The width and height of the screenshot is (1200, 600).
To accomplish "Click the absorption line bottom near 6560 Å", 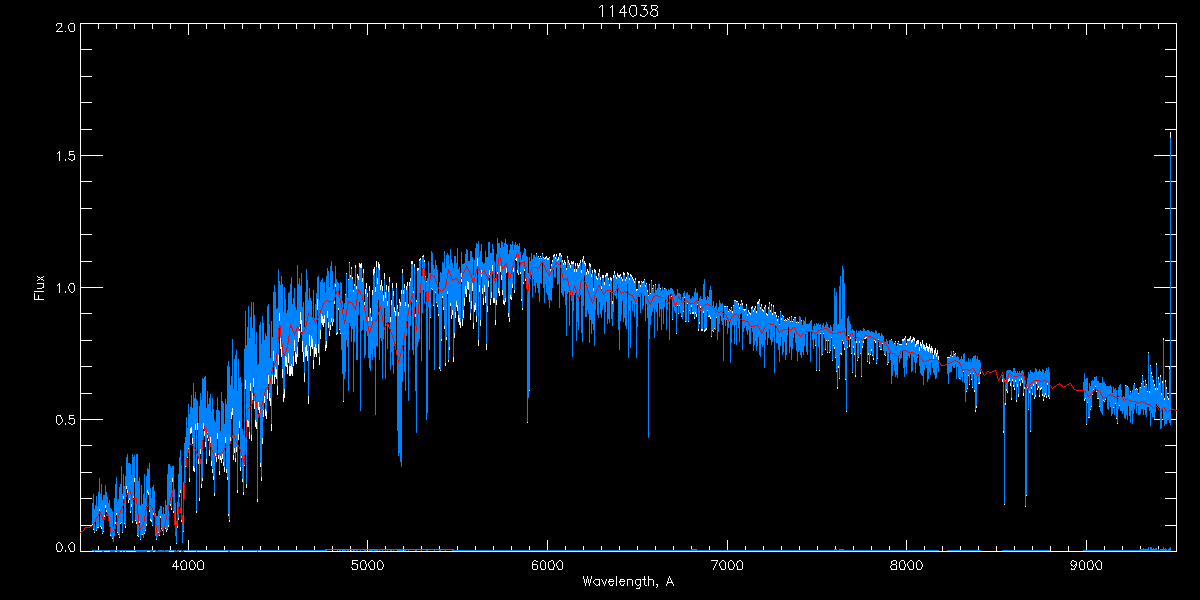I will (x=648, y=435).
